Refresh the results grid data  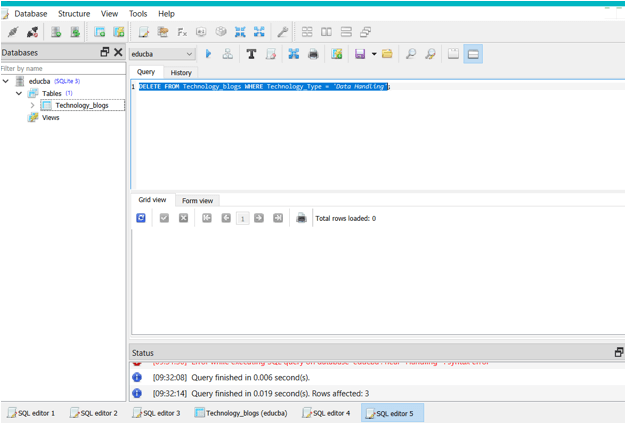click(141, 217)
